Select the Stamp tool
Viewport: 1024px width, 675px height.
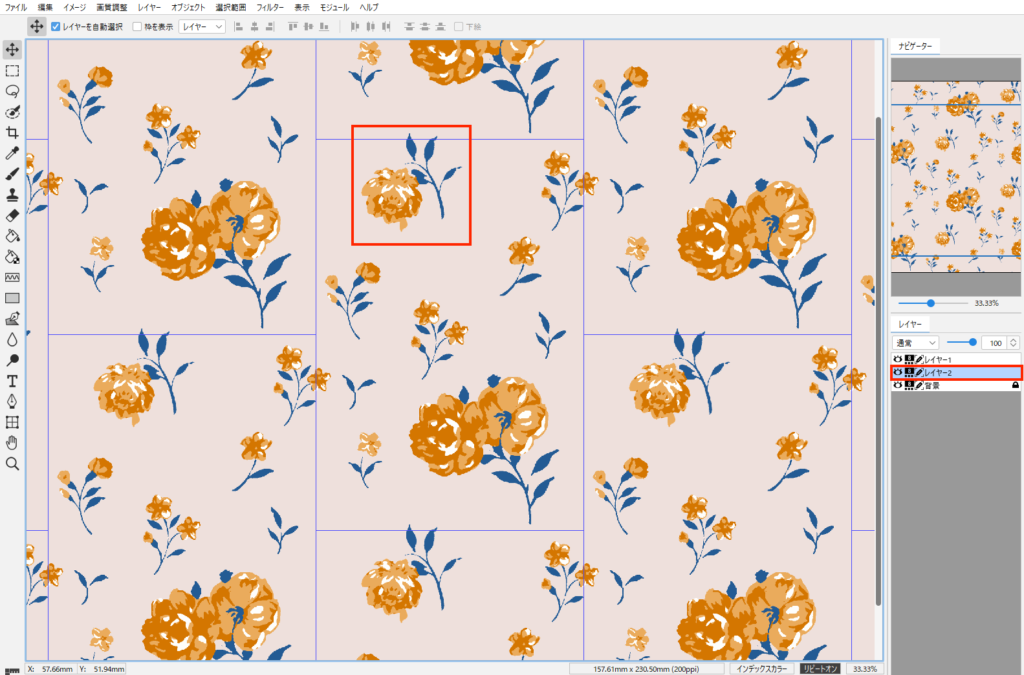(x=12, y=195)
